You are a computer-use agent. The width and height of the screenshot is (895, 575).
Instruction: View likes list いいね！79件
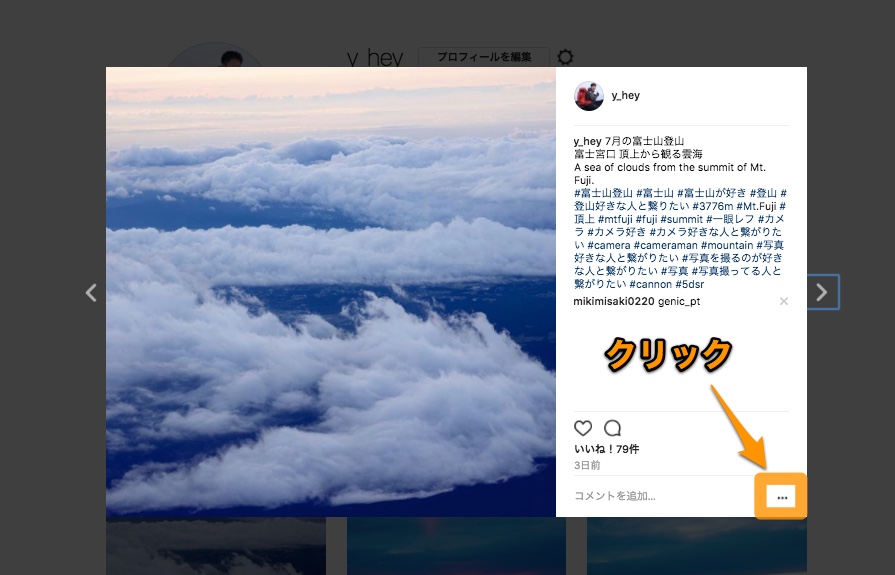click(606, 449)
